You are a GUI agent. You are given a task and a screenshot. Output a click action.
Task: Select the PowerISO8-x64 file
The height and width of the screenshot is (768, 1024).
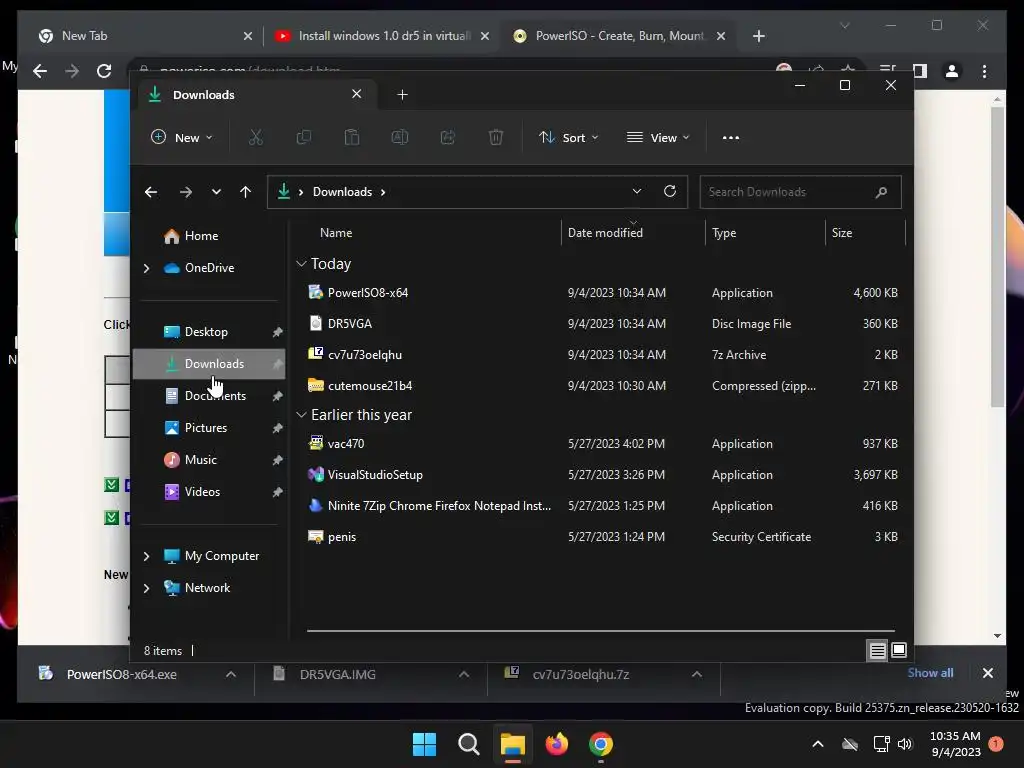[x=602, y=293]
